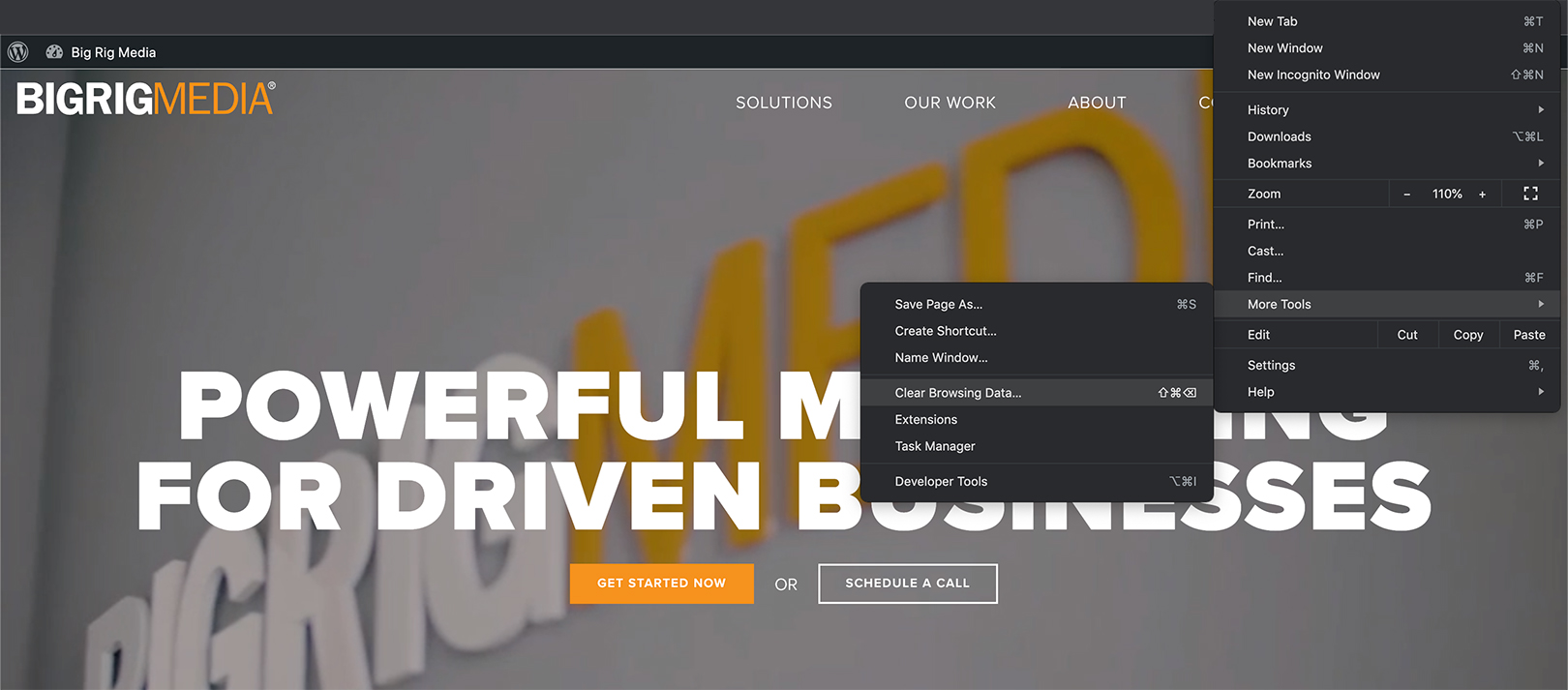Open a New Incognito Window

point(1387,75)
